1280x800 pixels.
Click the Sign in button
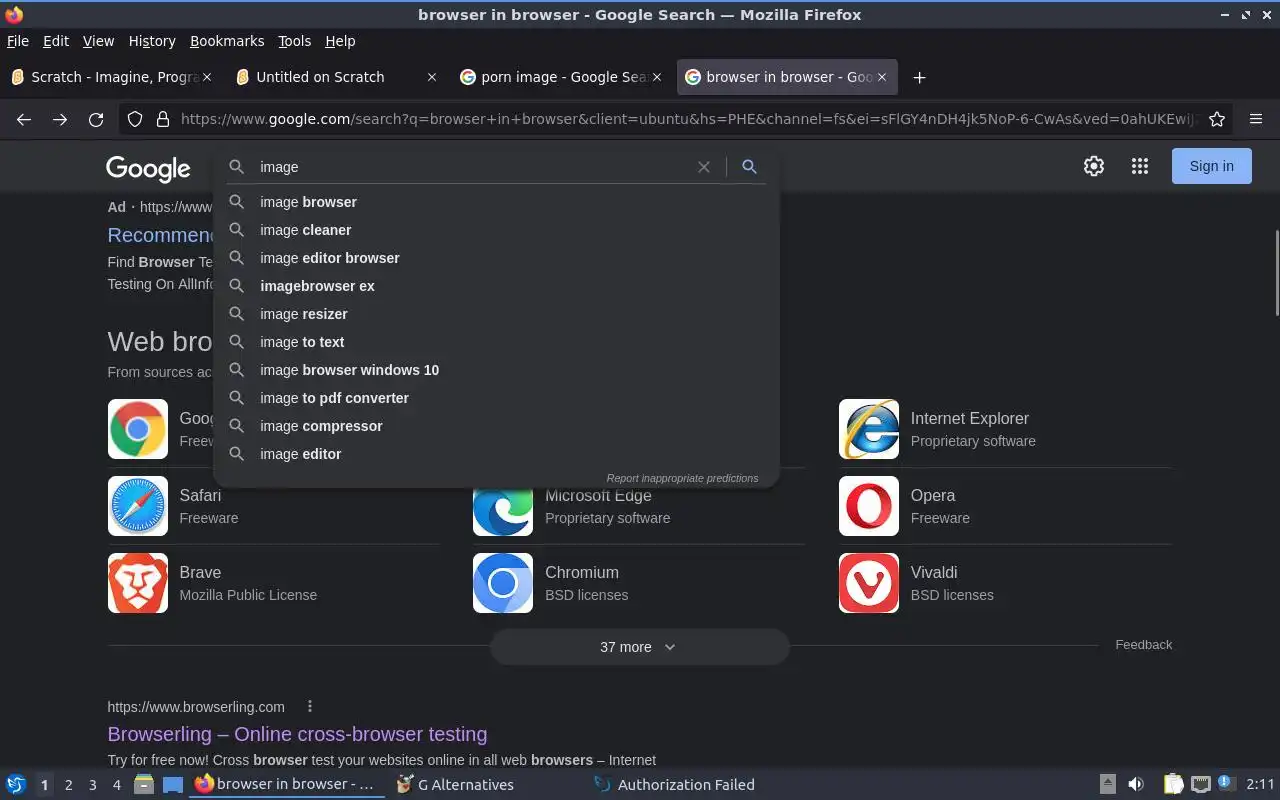click(x=1212, y=166)
